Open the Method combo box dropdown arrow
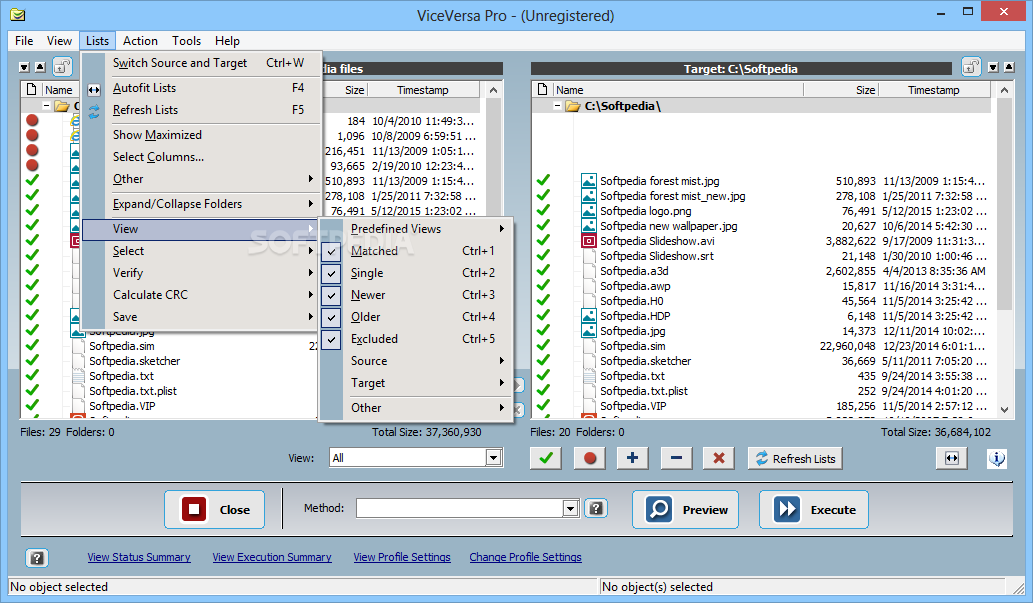 571,508
